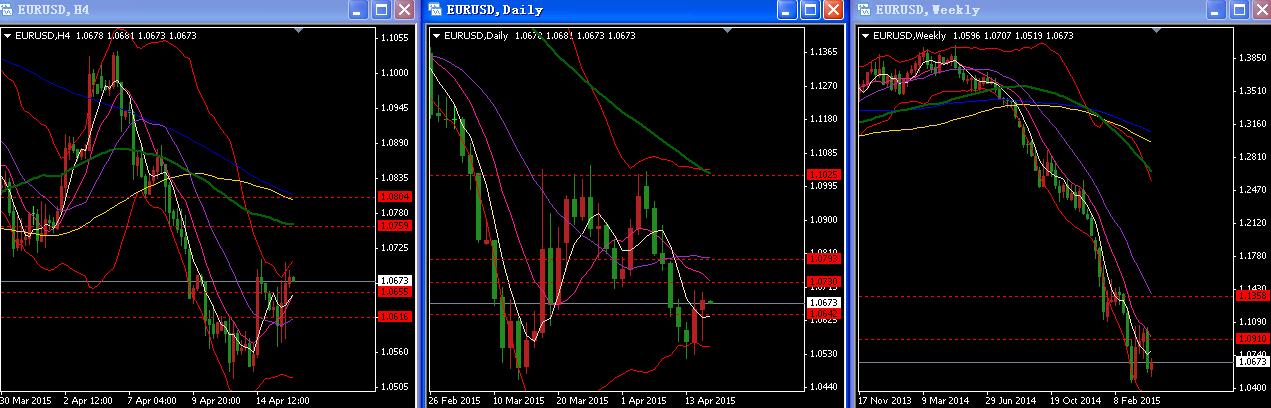Click the chart shift marker in Daily chart
Image resolution: width=1271 pixels, height=408 pixels.
tap(727, 32)
